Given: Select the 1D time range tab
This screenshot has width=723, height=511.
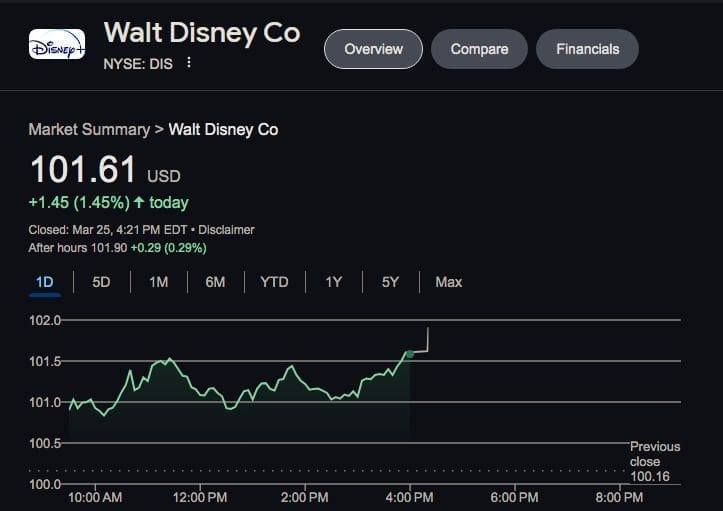Looking at the screenshot, I should point(44,282).
